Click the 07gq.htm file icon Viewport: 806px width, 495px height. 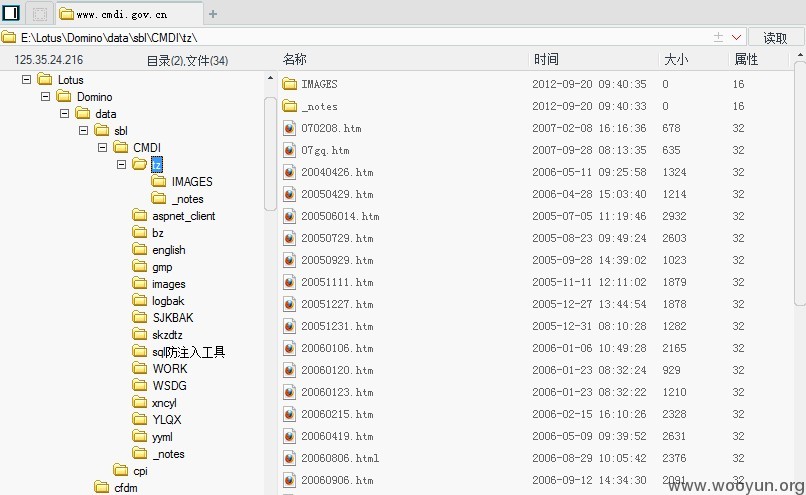pos(289,150)
